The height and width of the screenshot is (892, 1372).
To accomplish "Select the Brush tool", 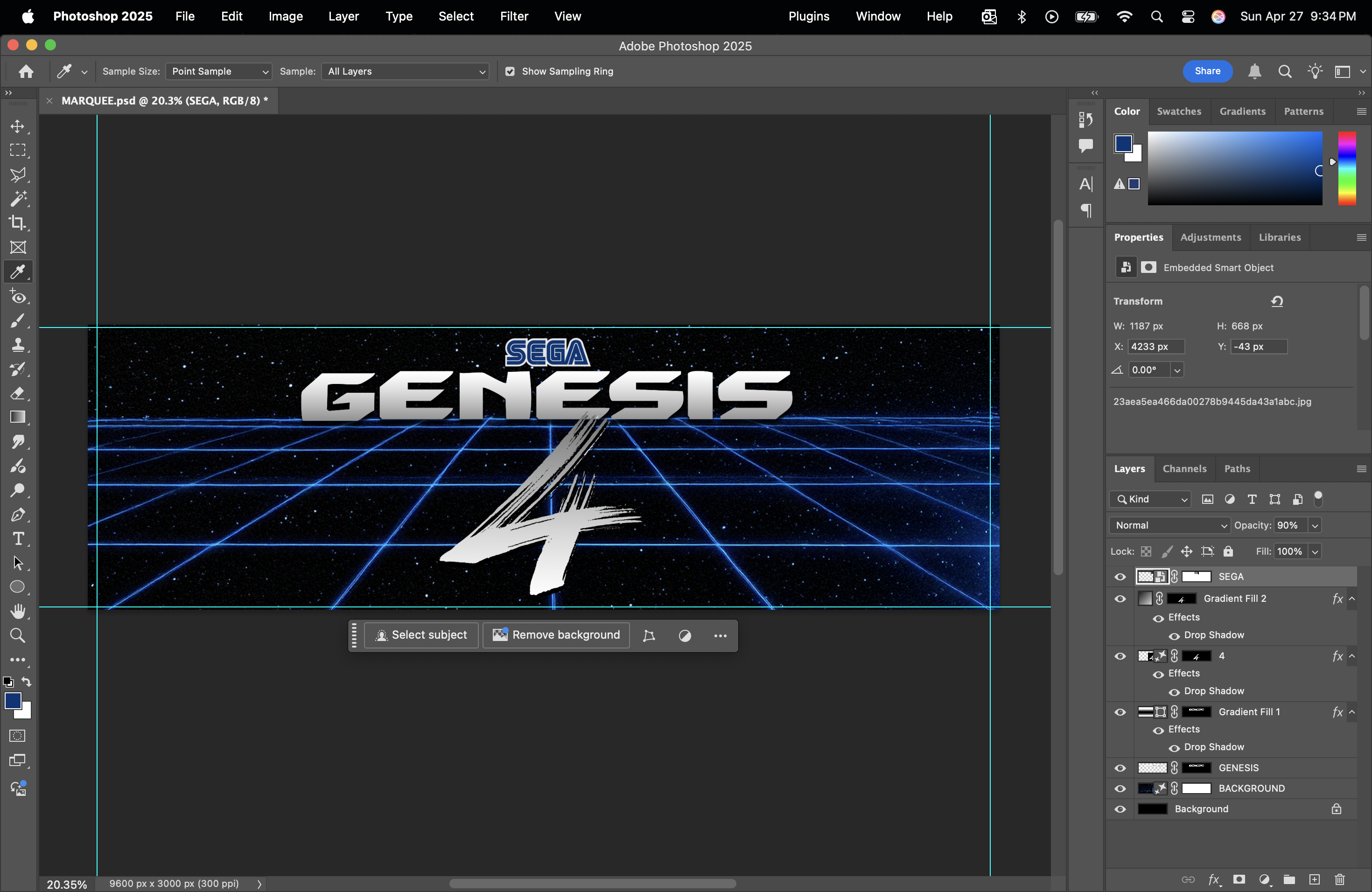I will click(x=18, y=321).
